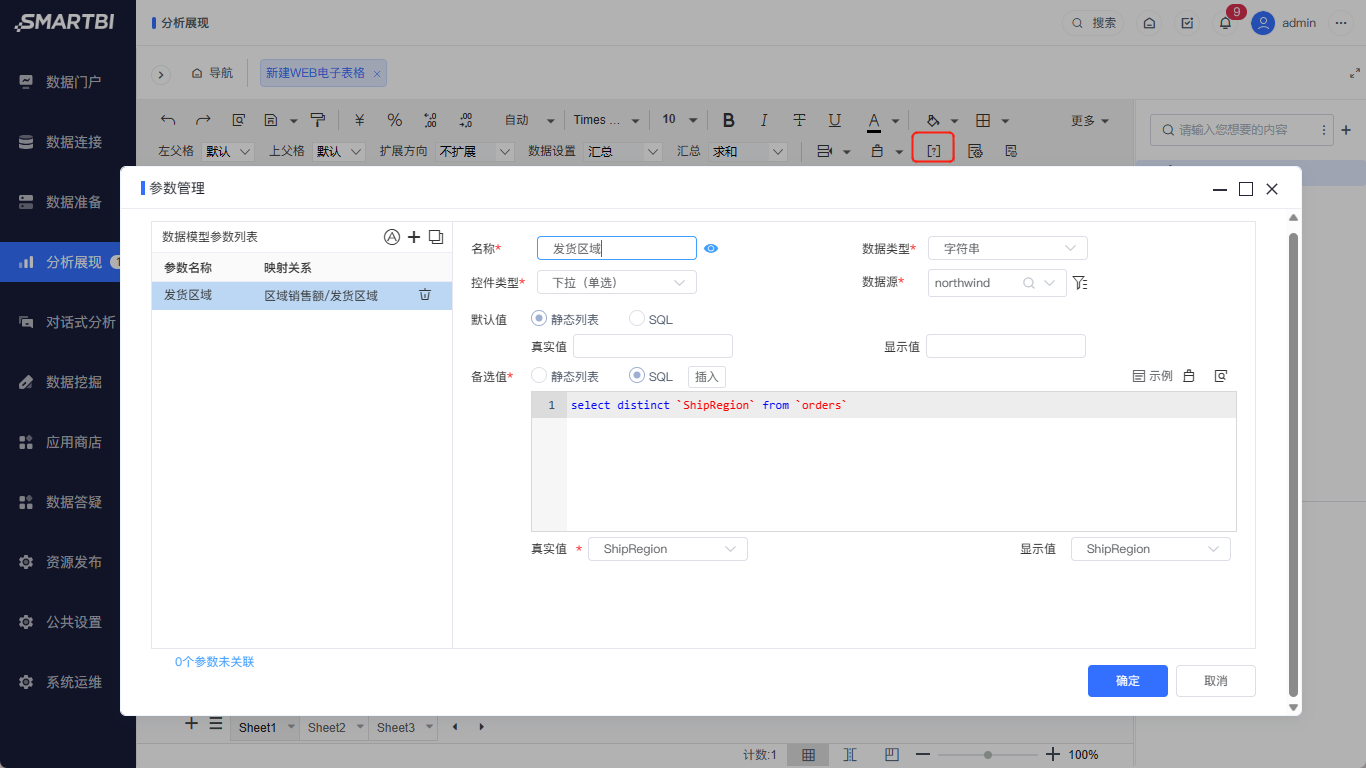Open the 真实值 ShipRegion dropdown
Image resolution: width=1366 pixels, height=768 pixels.
click(x=668, y=549)
